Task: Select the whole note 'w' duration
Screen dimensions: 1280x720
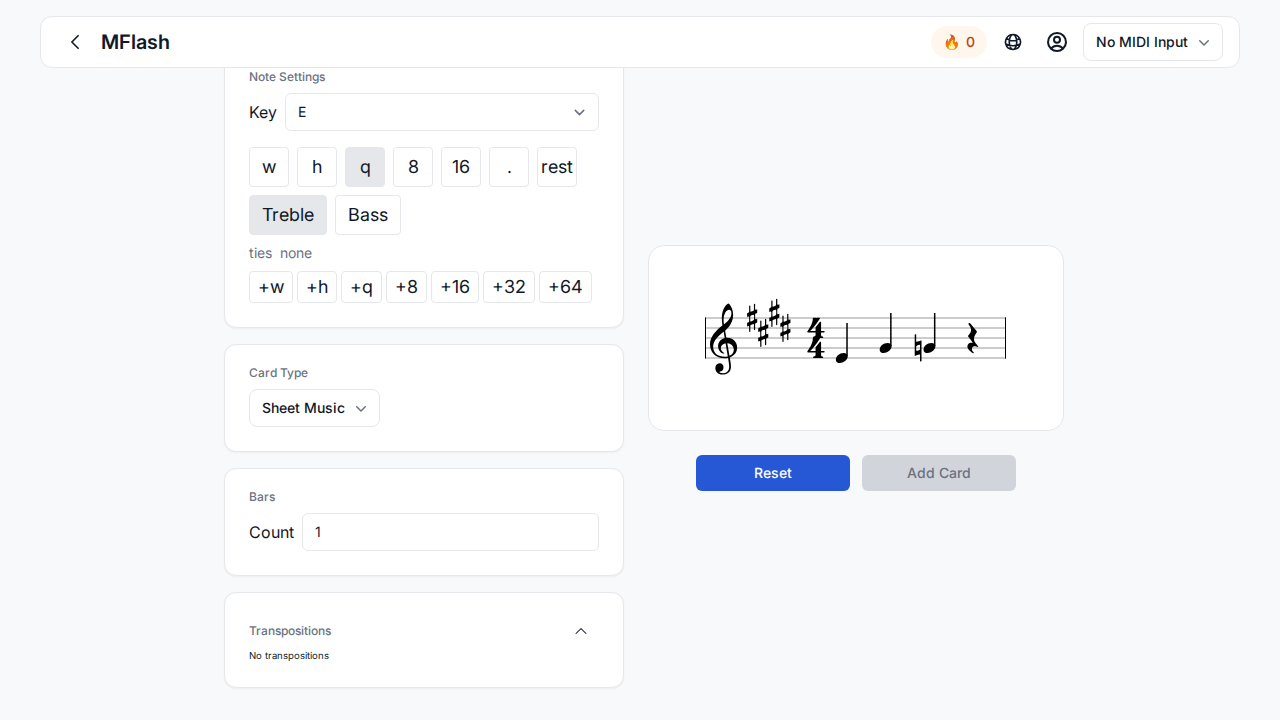Action: pyautogui.click(x=269, y=167)
